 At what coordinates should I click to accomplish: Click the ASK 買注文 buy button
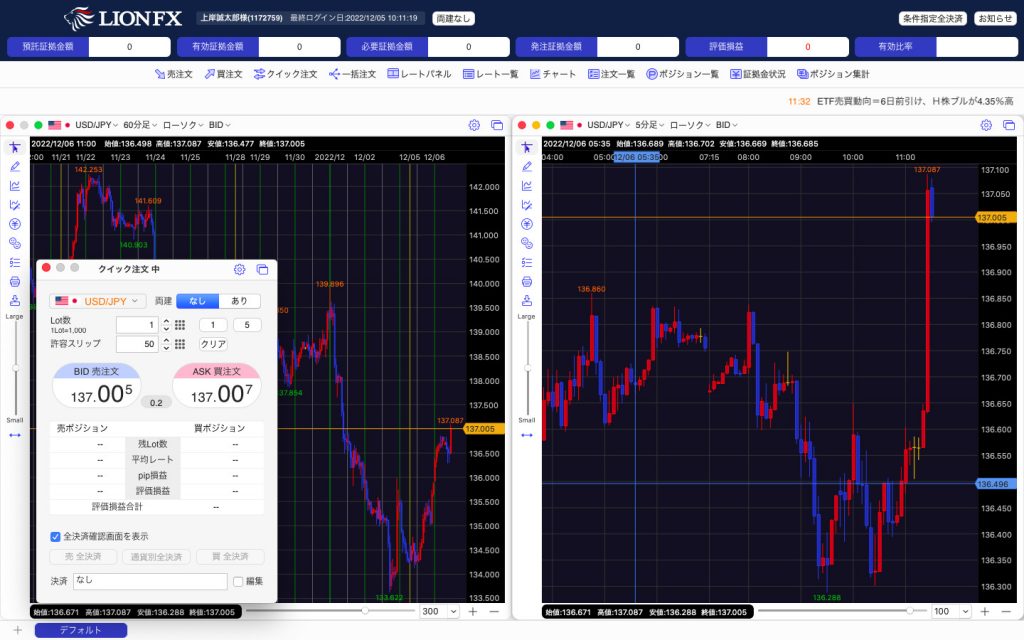(x=217, y=387)
